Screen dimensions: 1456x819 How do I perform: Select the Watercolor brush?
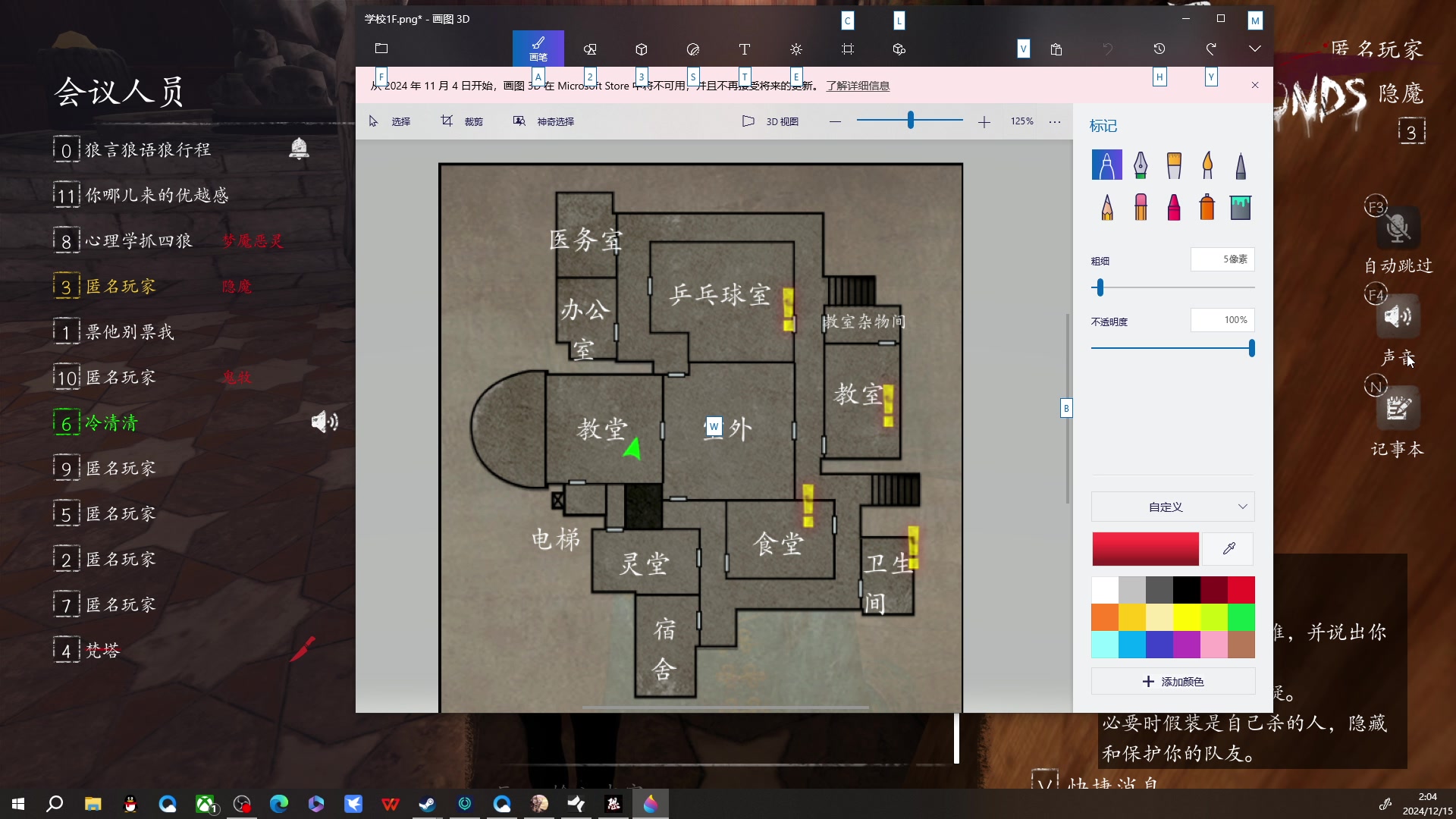click(x=1207, y=165)
